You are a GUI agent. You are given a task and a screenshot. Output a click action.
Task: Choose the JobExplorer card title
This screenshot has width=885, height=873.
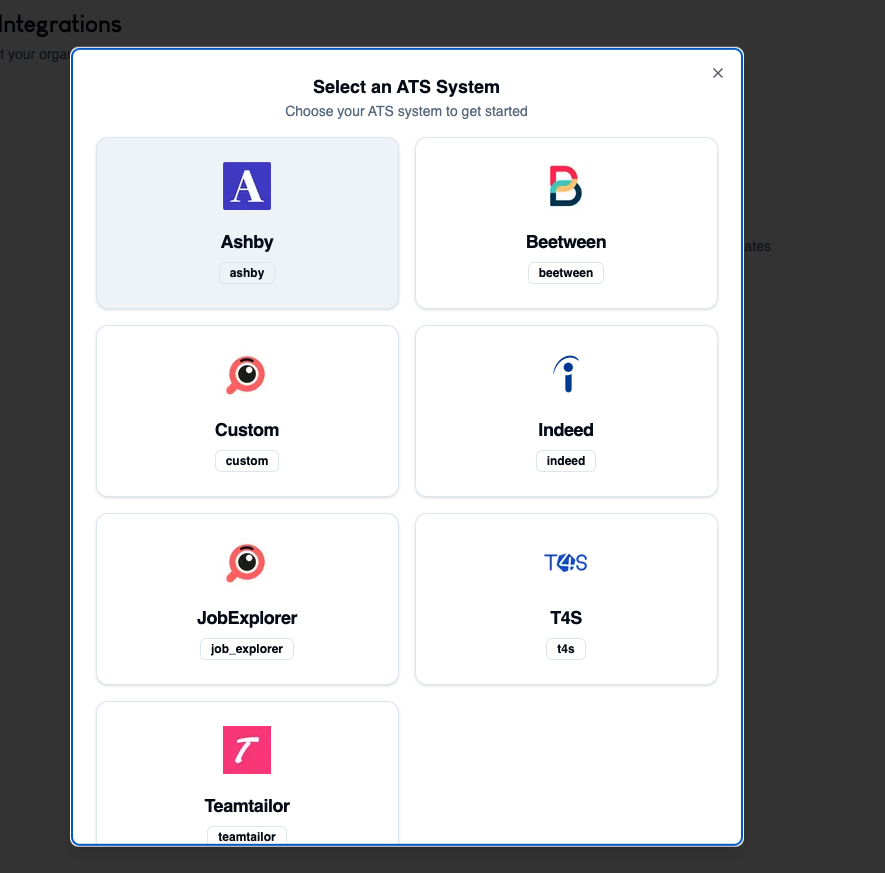tap(247, 617)
